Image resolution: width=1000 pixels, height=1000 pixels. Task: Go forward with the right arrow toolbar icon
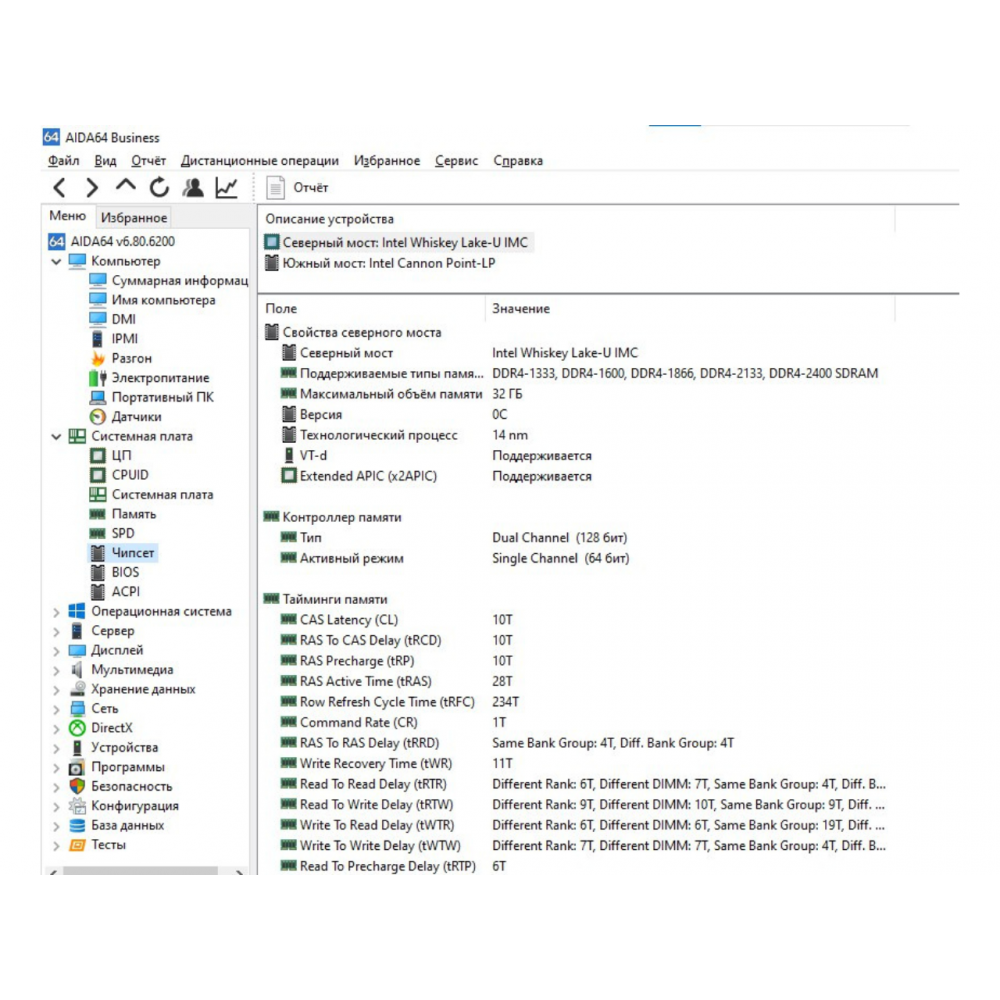pyautogui.click(x=92, y=188)
